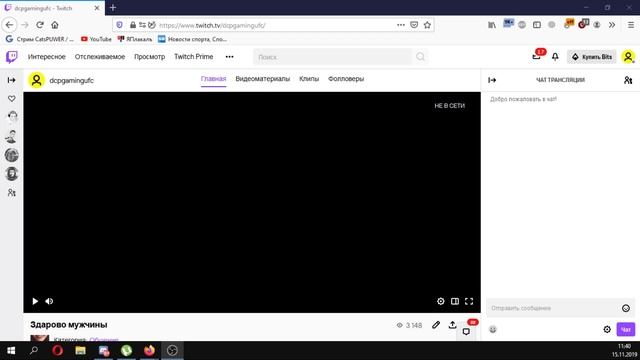This screenshot has height=360, width=640.
Task: Open the YouTube bookmark
Action: [x=96, y=39]
